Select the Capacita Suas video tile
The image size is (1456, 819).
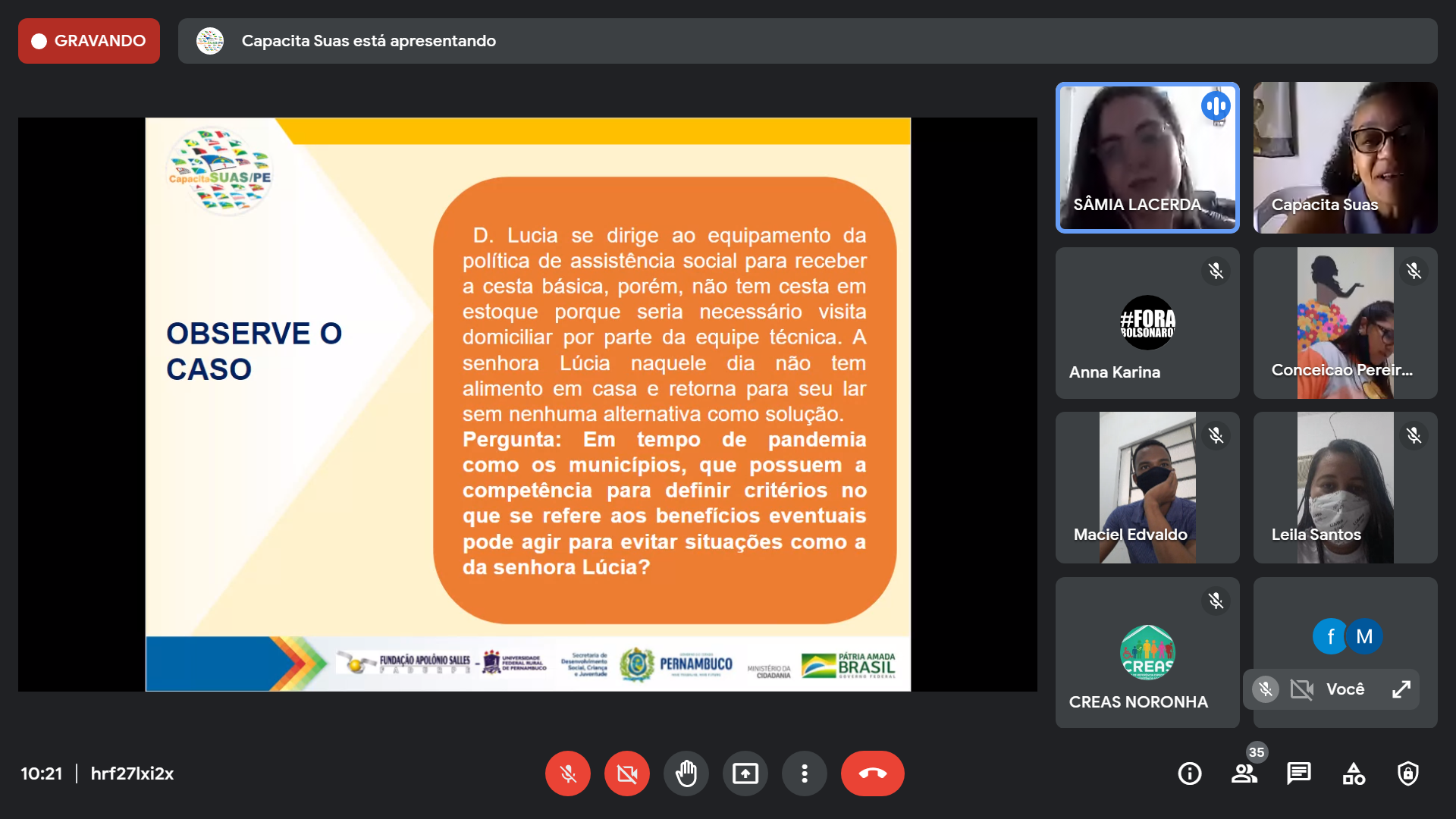pyautogui.click(x=1345, y=157)
